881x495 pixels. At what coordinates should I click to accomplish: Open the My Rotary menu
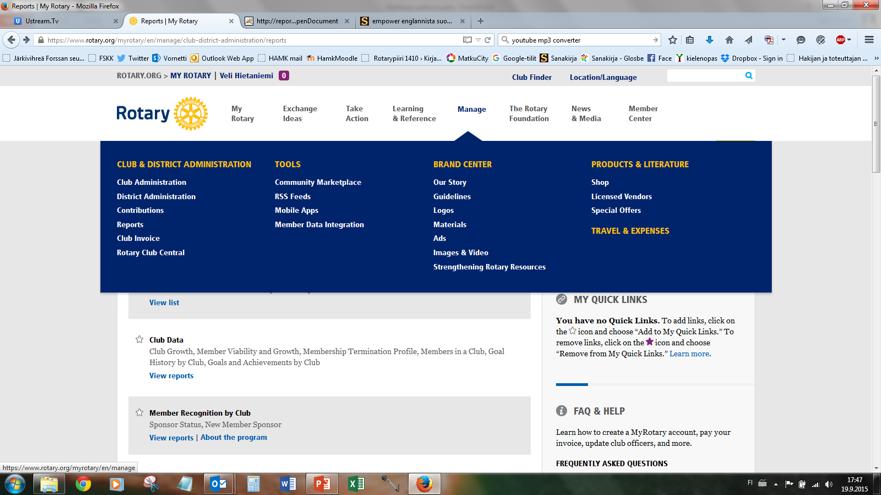tap(242, 113)
